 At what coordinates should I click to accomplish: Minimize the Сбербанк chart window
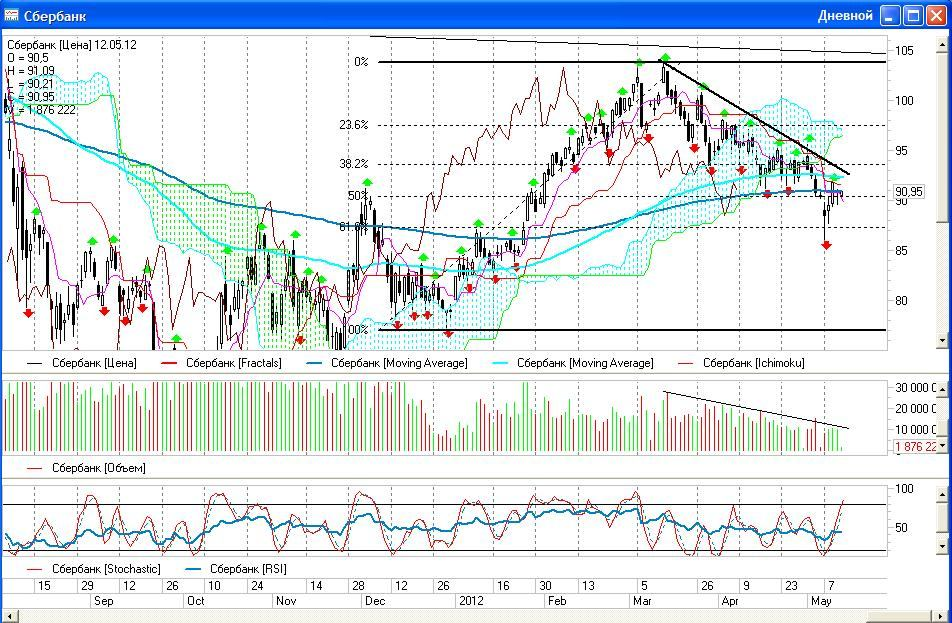(x=891, y=16)
